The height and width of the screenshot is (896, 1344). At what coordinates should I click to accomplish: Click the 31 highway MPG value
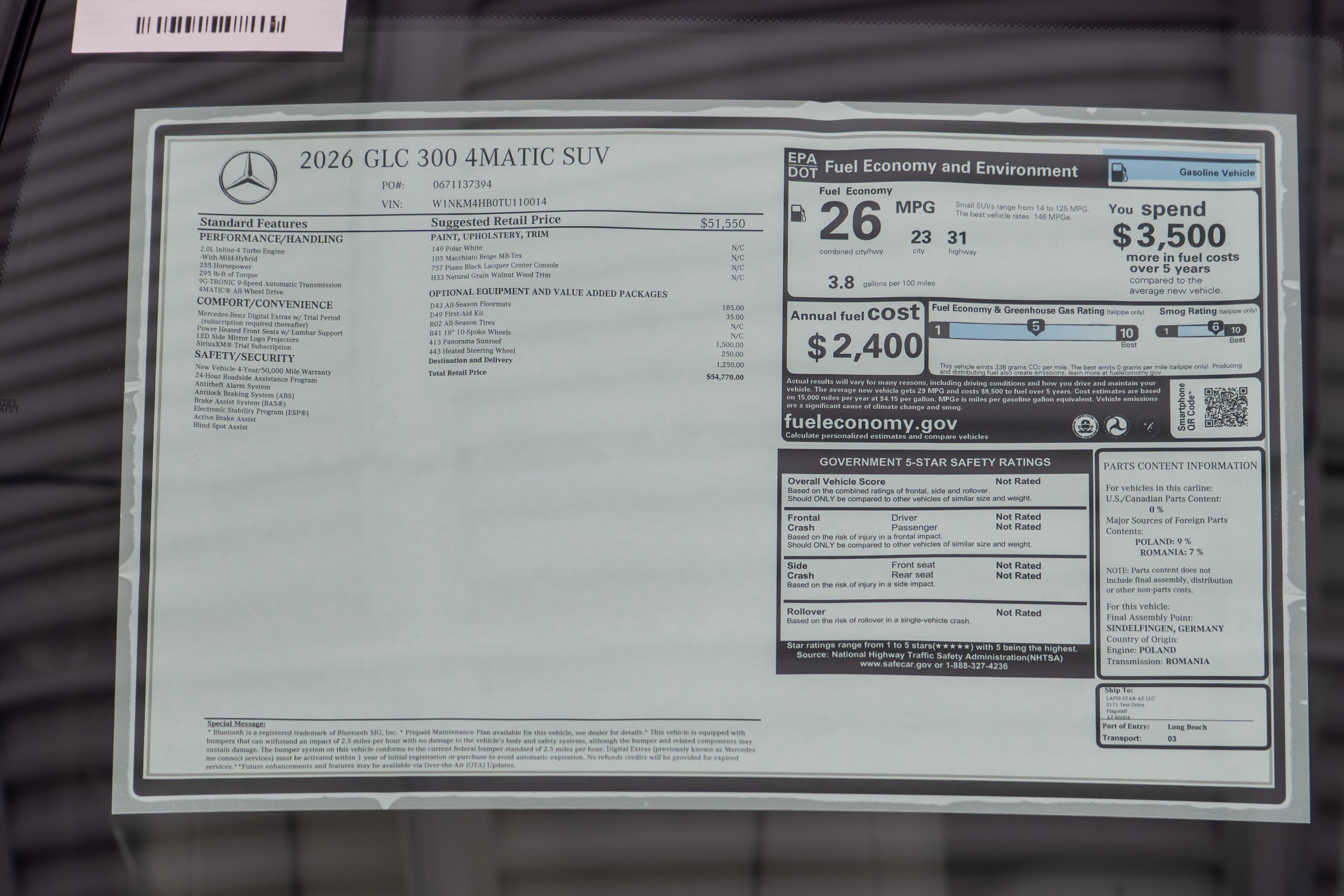957,237
